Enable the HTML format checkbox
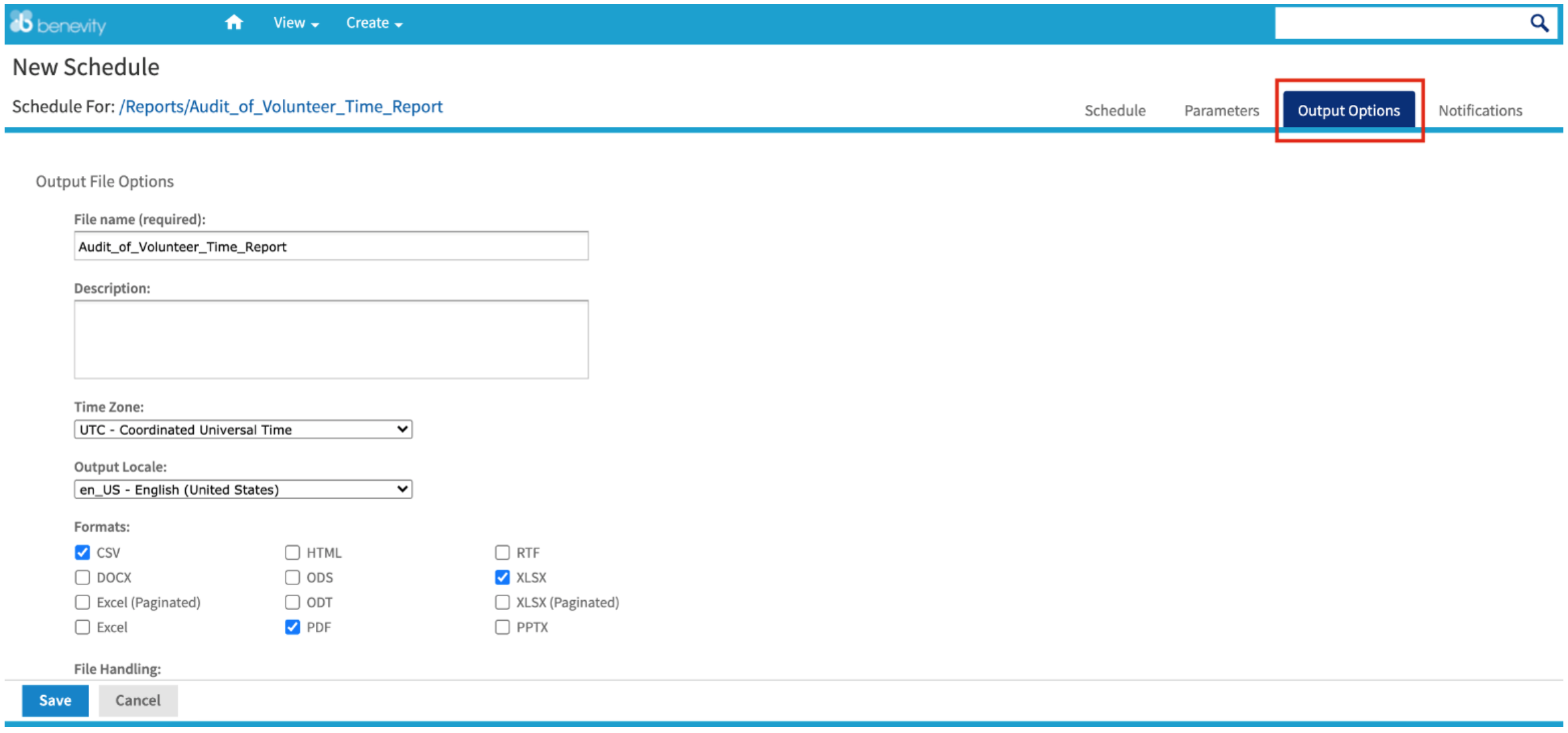1568x733 pixels. (292, 552)
